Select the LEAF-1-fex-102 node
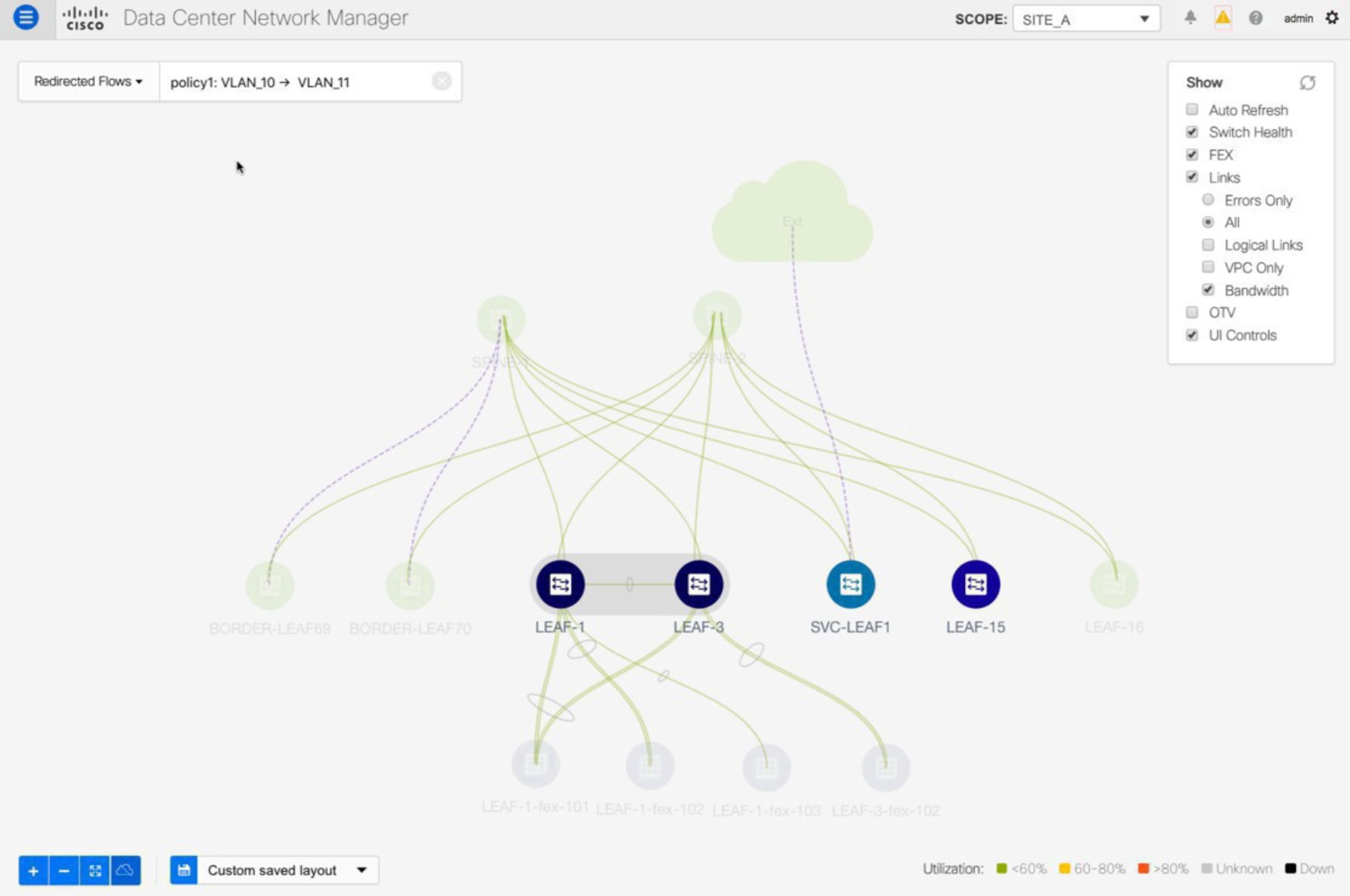This screenshot has height=896, width=1350. click(650, 765)
